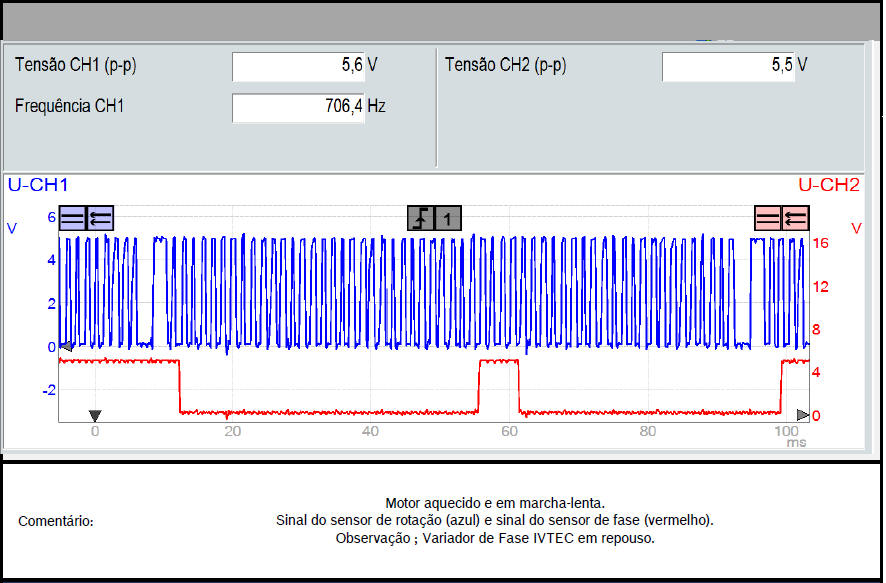Click the blue CH1 coupling icon
This screenshot has width=886, height=583.
(73, 217)
